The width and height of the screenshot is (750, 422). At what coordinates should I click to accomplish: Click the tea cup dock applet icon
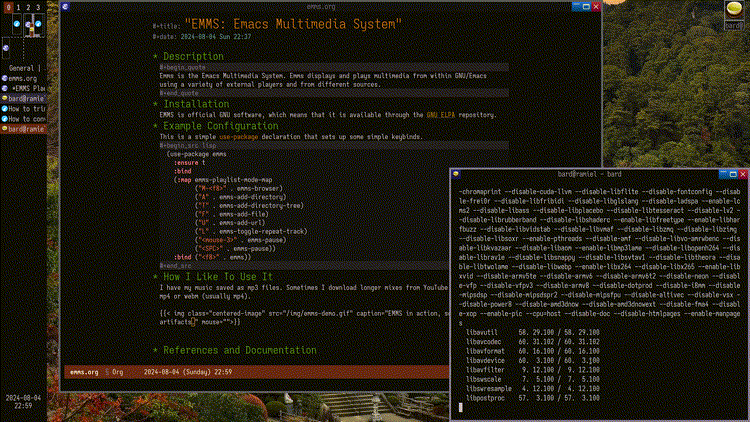tap(734, 9)
